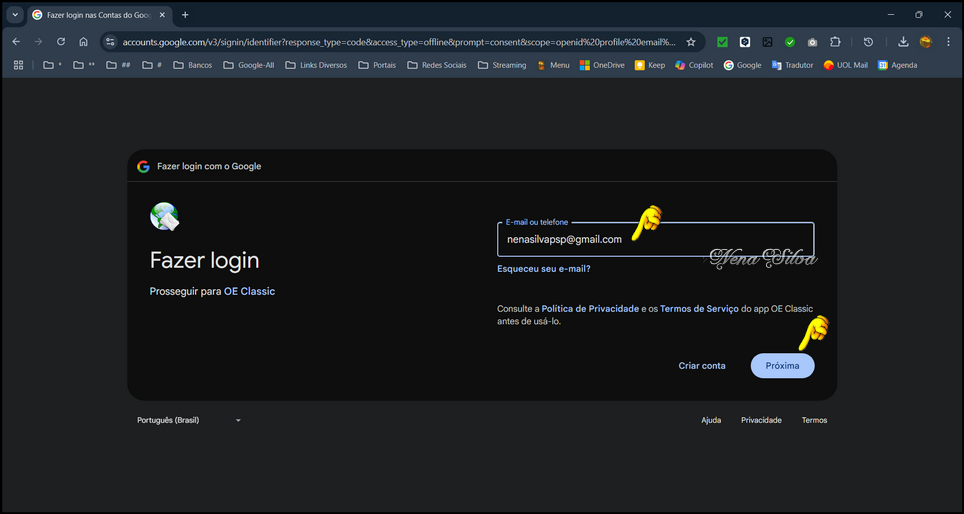This screenshot has height=514, width=964.
Task: Read the Política de Privacidade link
Action: click(590, 309)
